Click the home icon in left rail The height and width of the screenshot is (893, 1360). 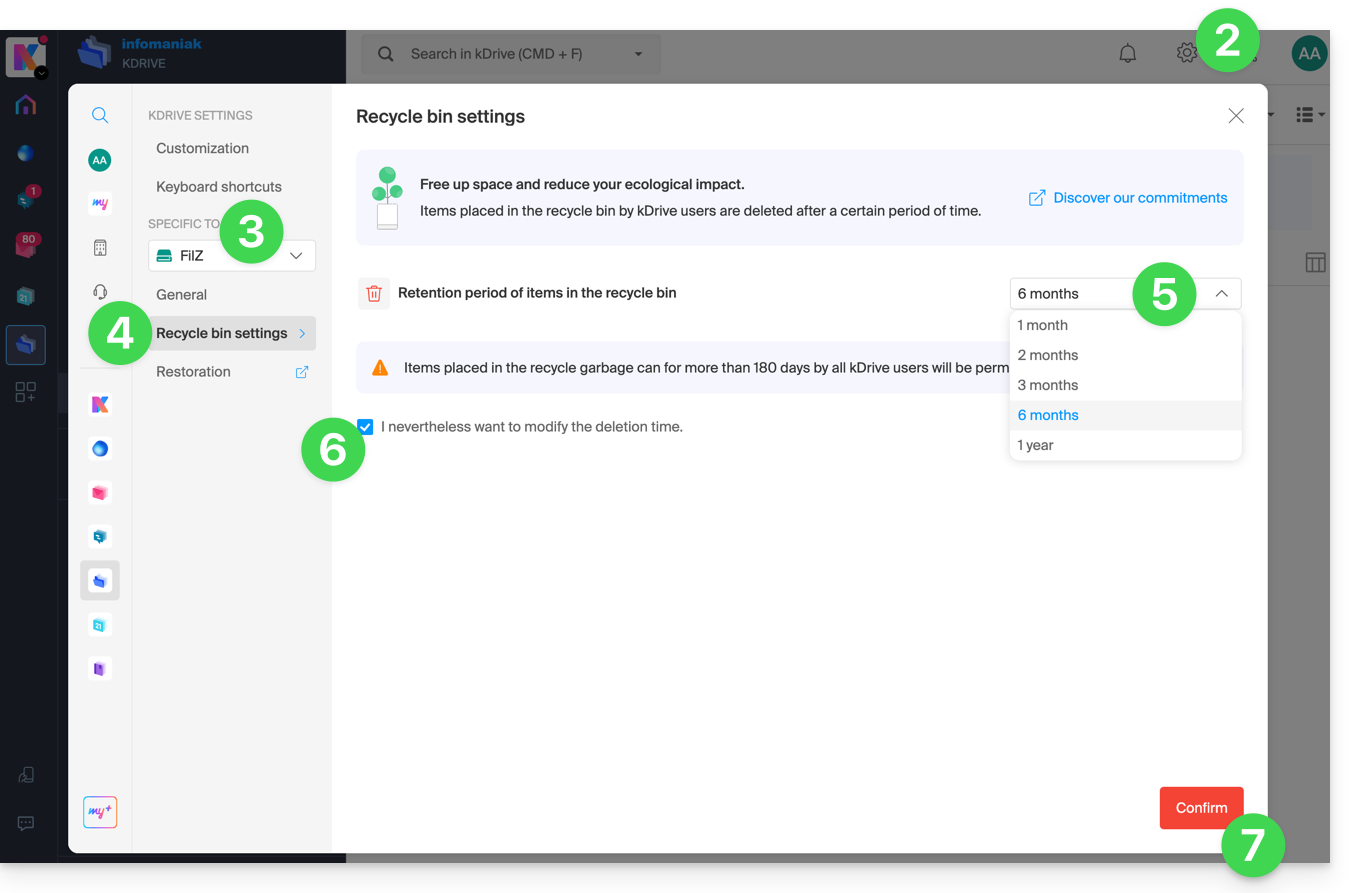(26, 105)
